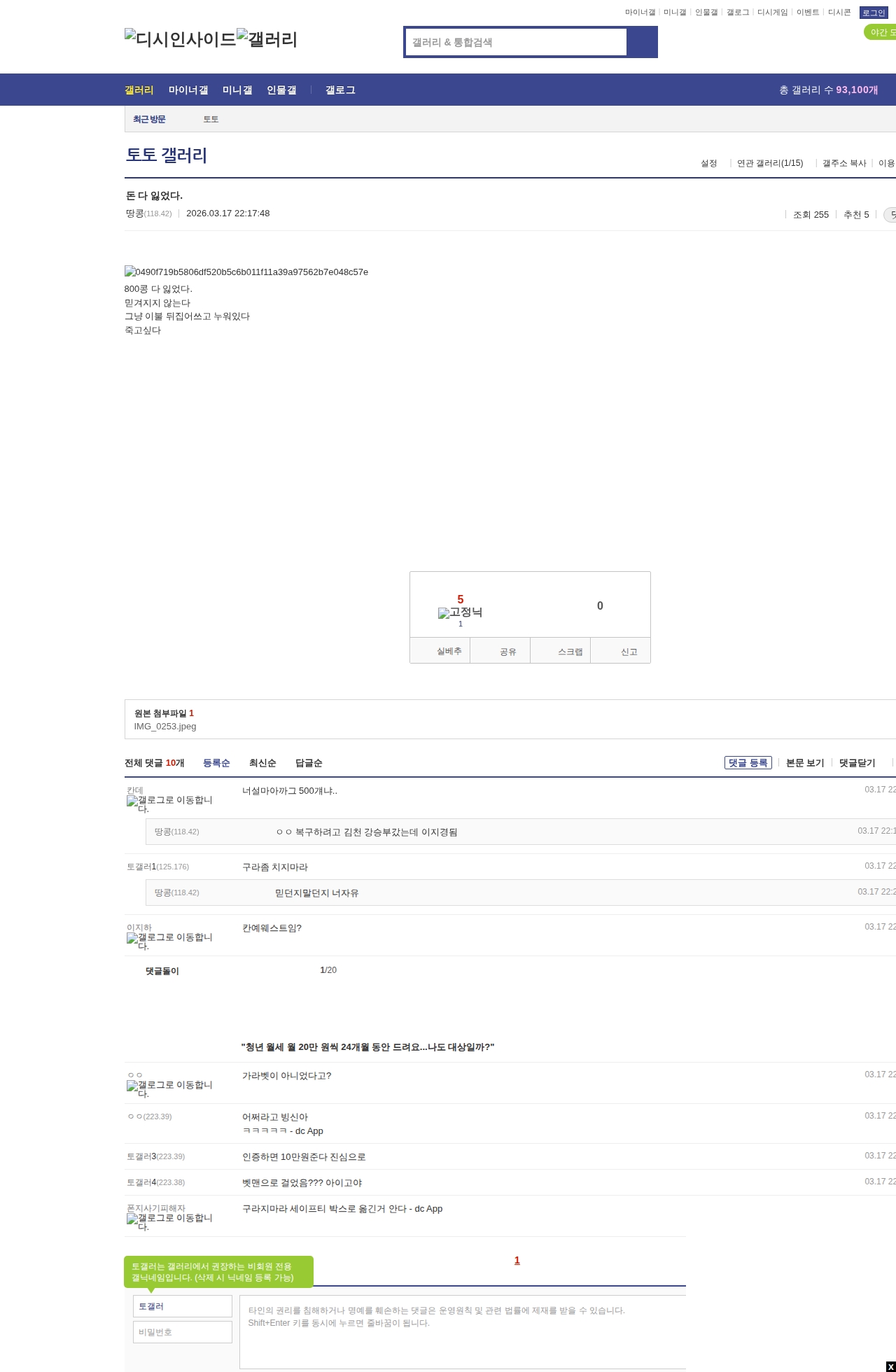
Task: Click the 비밀번호 password field
Action: point(182,1332)
